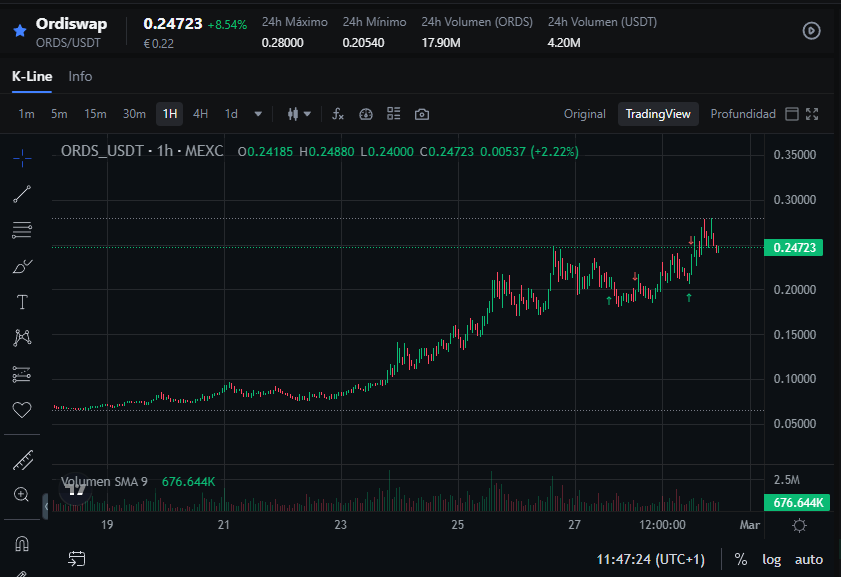Select the pattern drawing tool
841x577 pixels.
[22, 338]
